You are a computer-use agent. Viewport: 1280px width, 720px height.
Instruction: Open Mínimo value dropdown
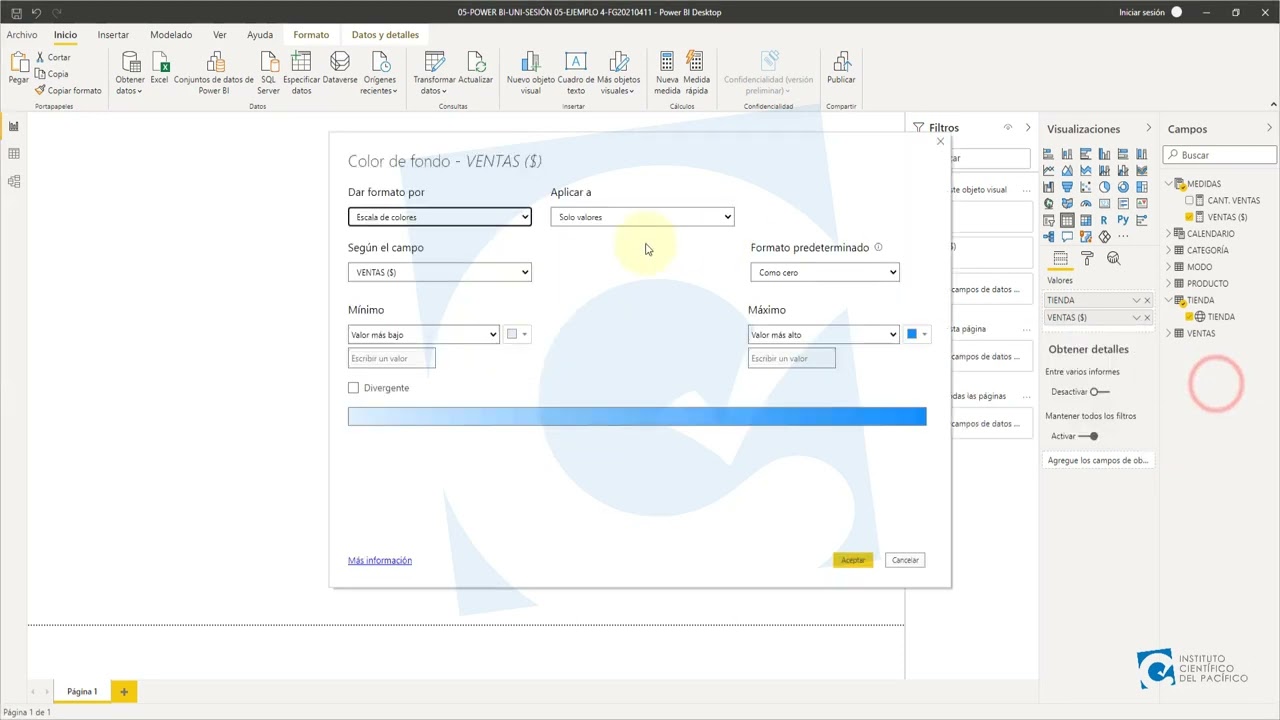coord(423,335)
